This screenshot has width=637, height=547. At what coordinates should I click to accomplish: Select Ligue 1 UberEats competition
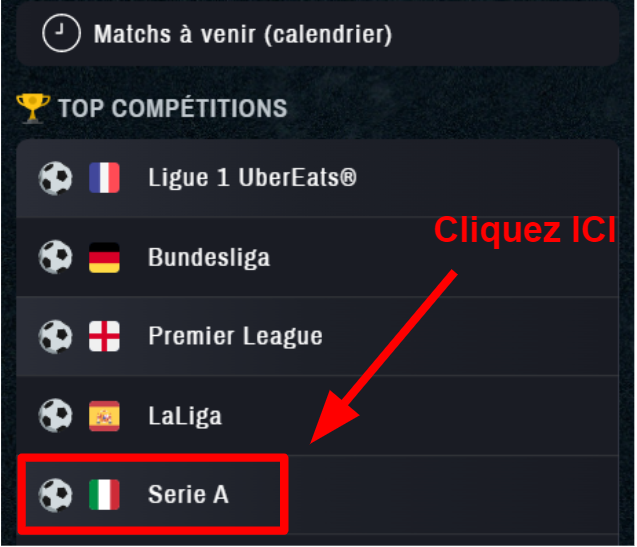click(x=252, y=179)
